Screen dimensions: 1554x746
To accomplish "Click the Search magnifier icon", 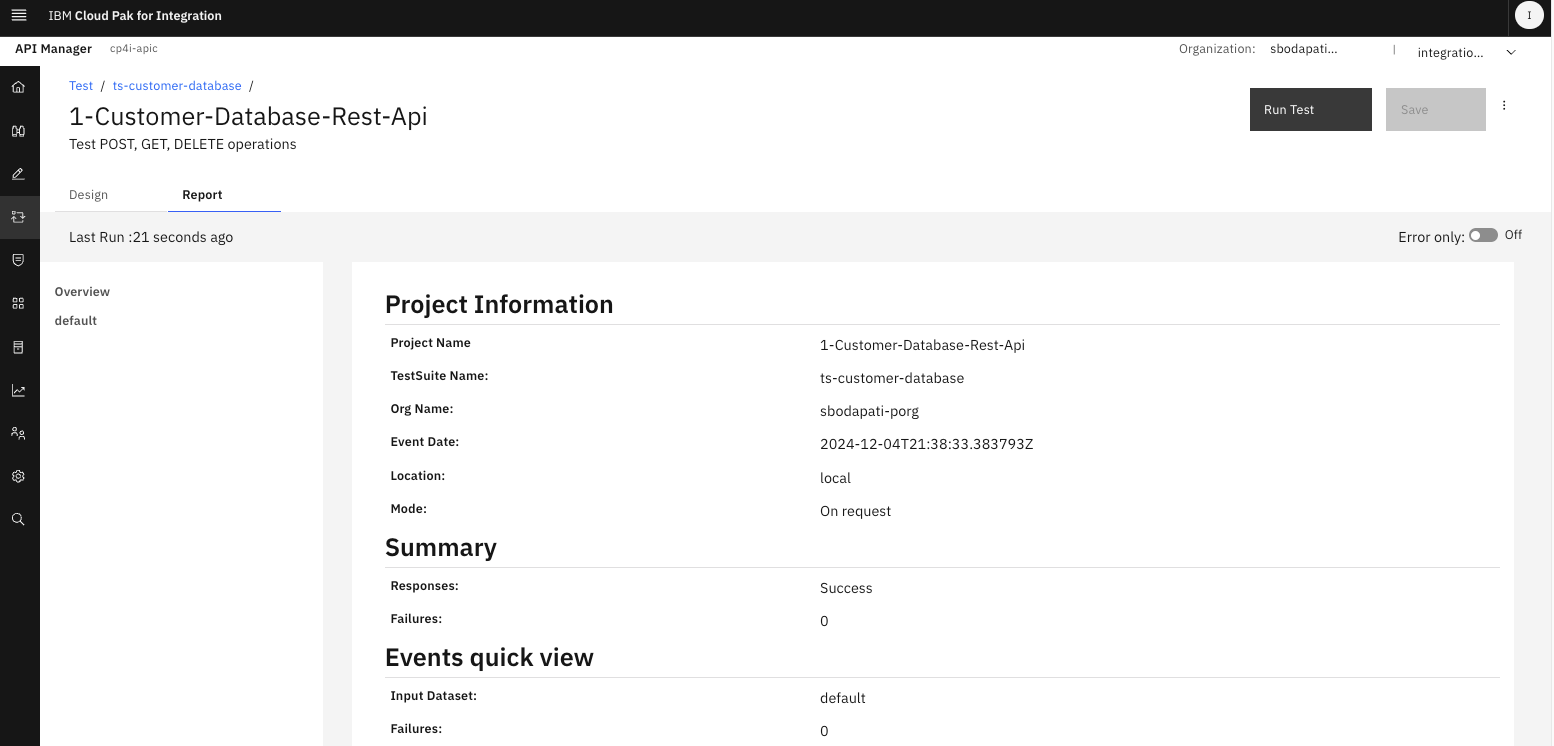I will pyautogui.click(x=18, y=520).
